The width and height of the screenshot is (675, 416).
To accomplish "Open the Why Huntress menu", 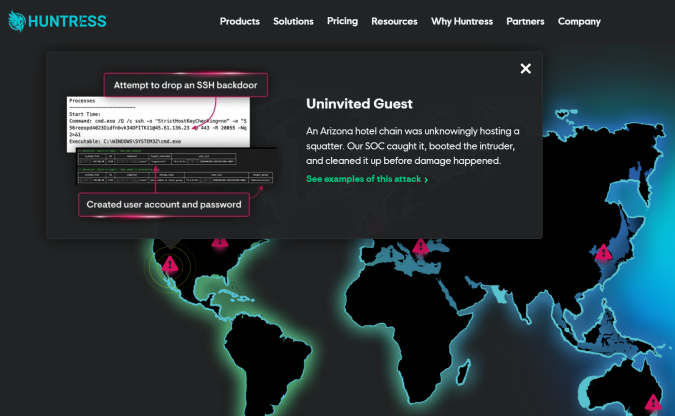I will tap(462, 21).
